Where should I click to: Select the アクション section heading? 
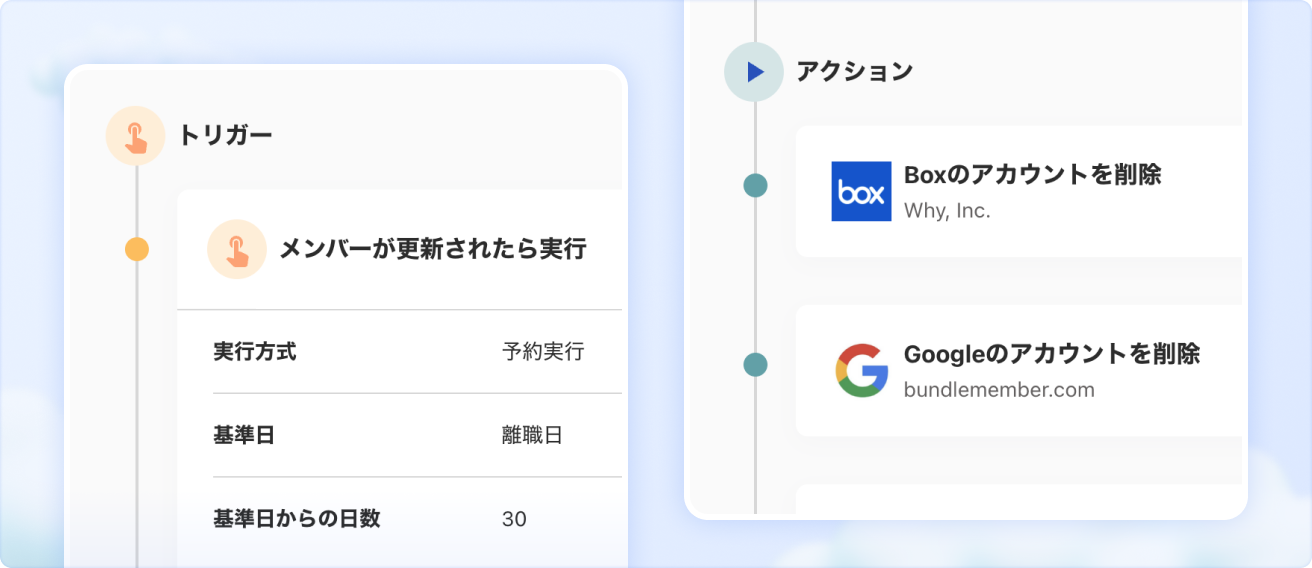[854, 72]
